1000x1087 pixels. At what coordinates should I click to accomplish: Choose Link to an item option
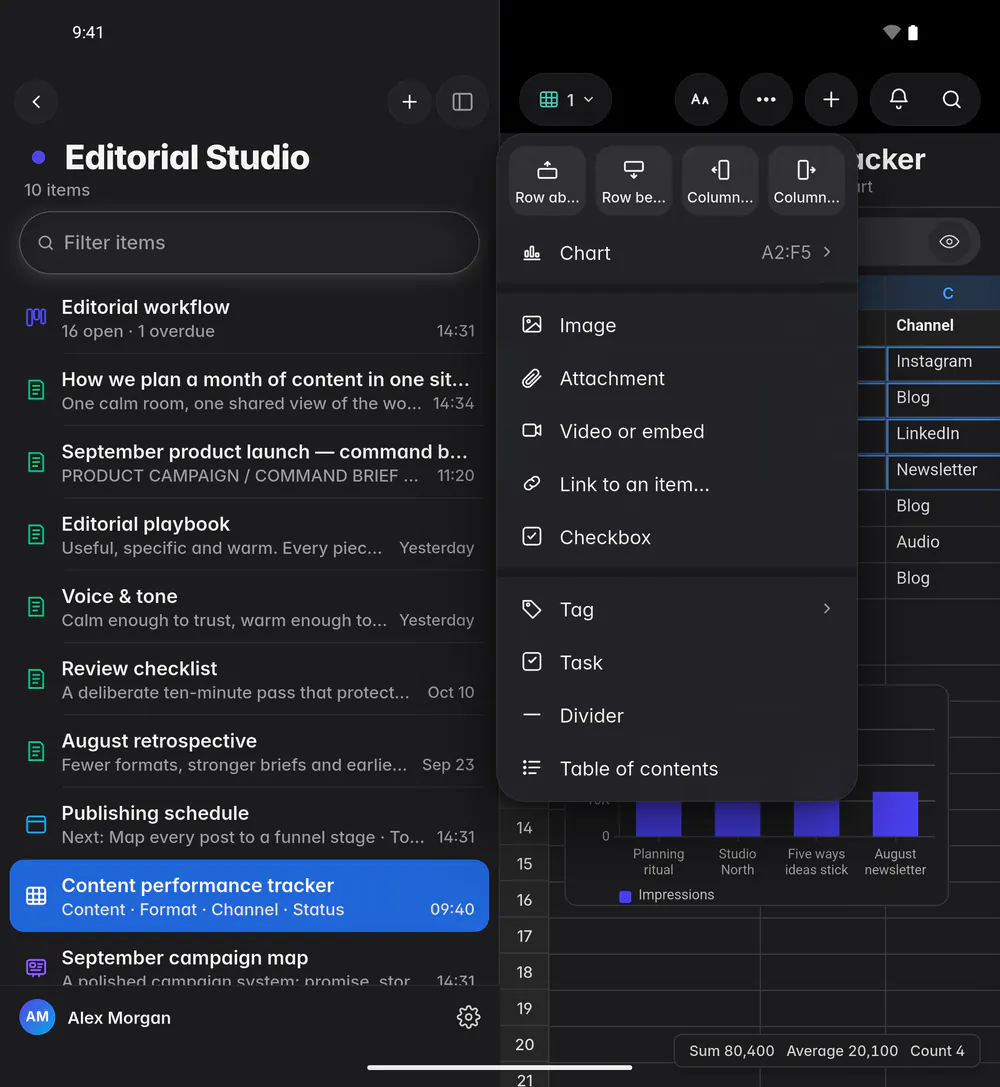677,485
